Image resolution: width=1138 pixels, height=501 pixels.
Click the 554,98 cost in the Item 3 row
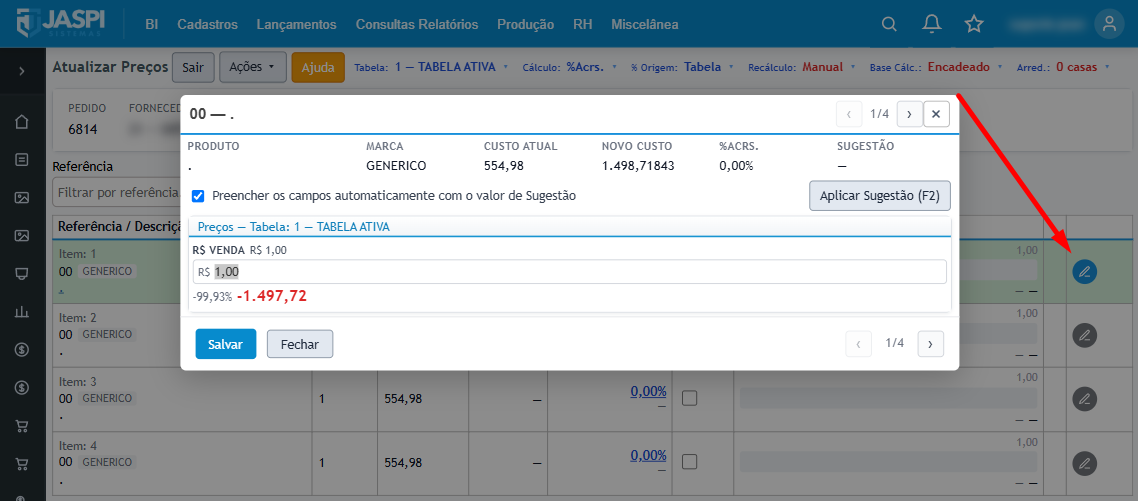tap(403, 399)
